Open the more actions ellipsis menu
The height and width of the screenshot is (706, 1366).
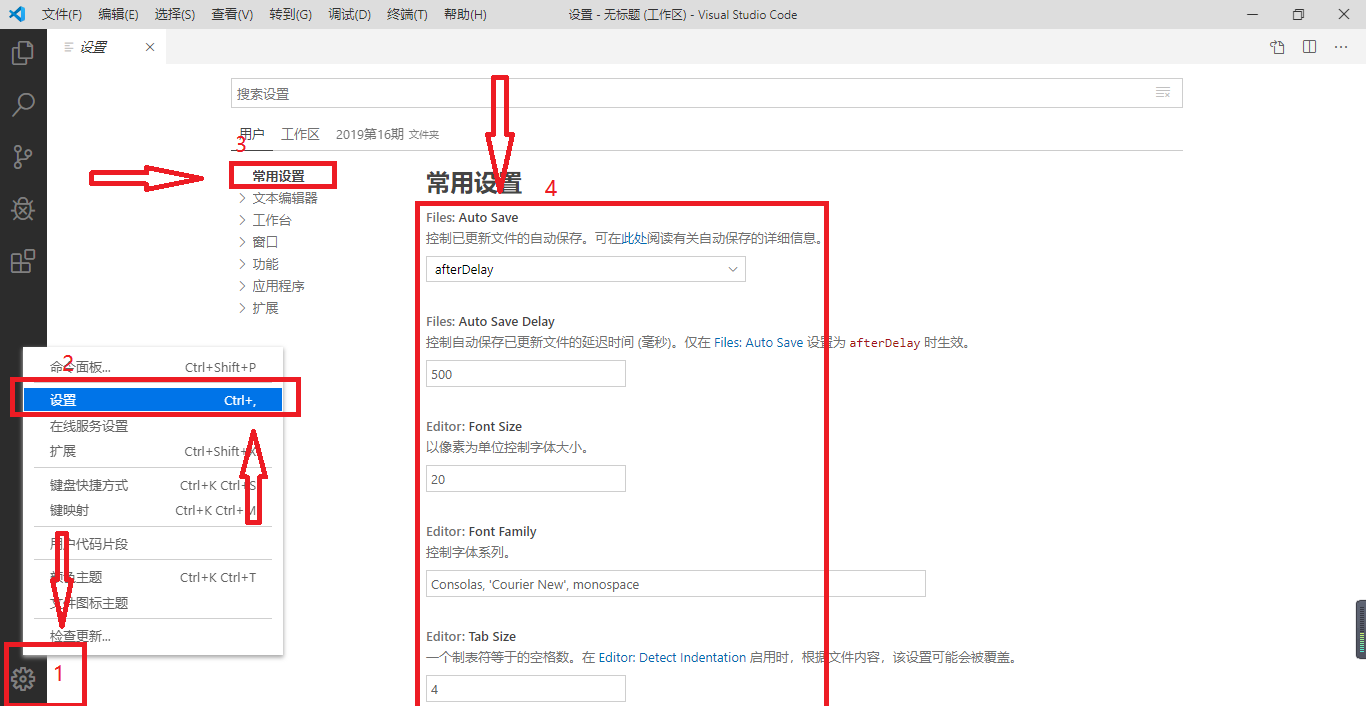pyautogui.click(x=1341, y=47)
